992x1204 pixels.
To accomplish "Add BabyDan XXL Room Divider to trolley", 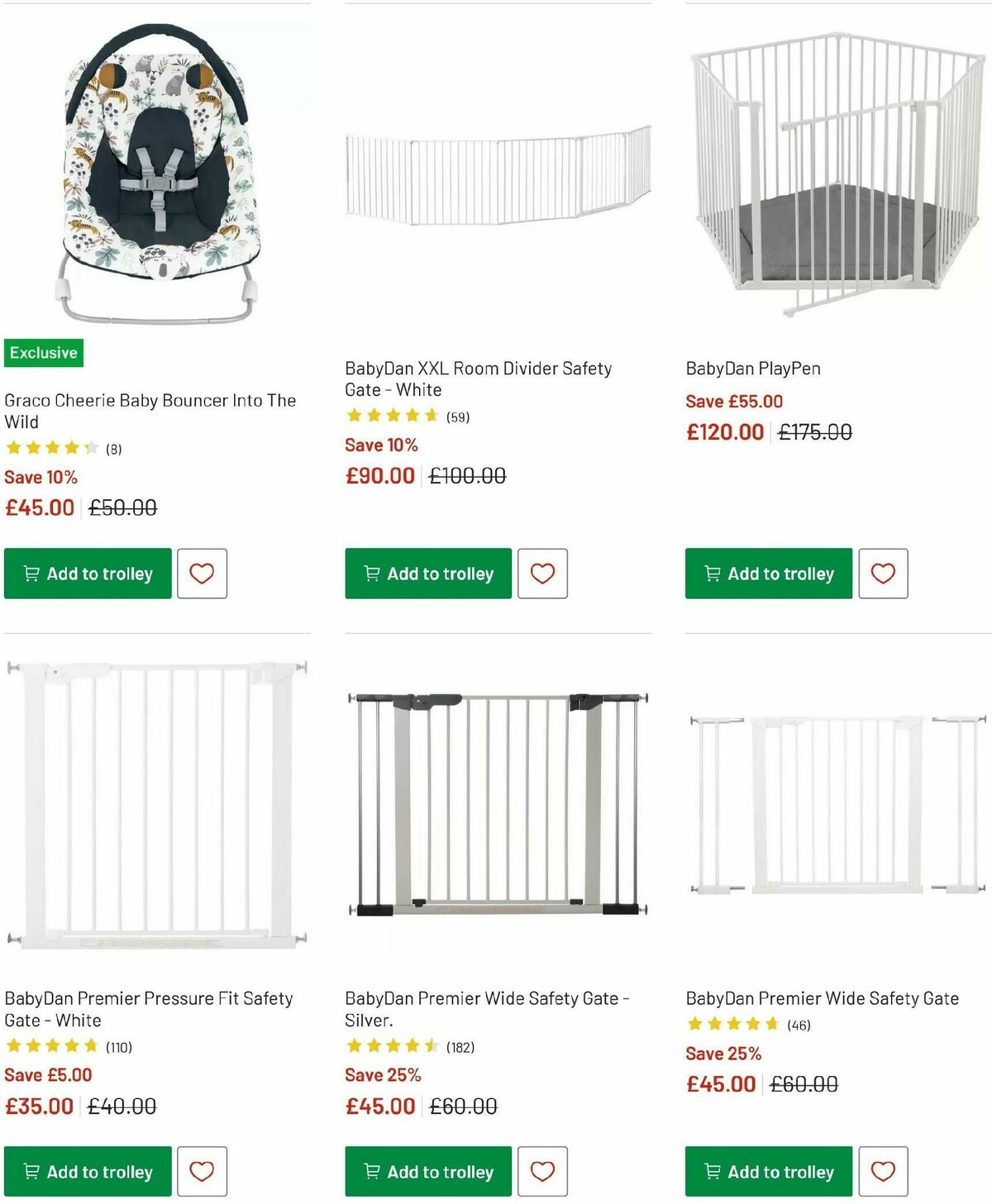I will [427, 573].
